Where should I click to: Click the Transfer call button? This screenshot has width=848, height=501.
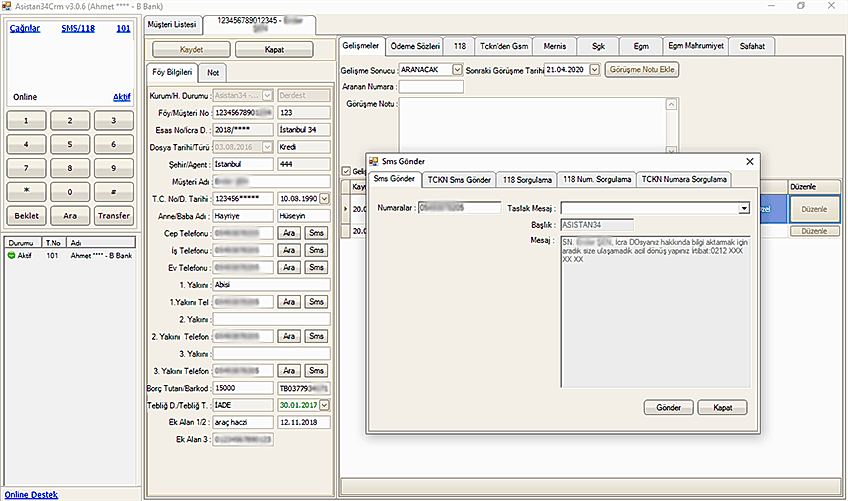[x=114, y=216]
